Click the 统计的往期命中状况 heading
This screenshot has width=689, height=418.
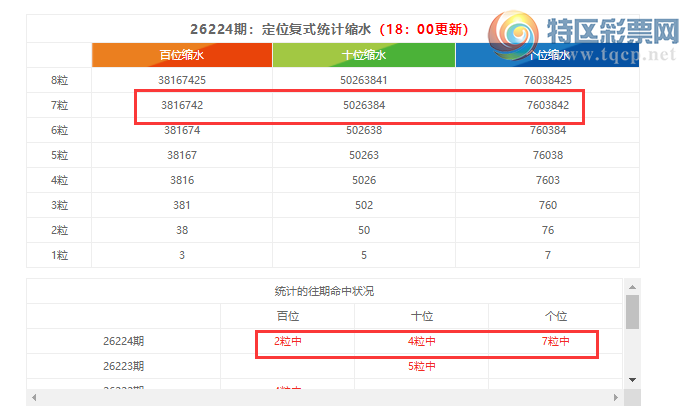324,291
